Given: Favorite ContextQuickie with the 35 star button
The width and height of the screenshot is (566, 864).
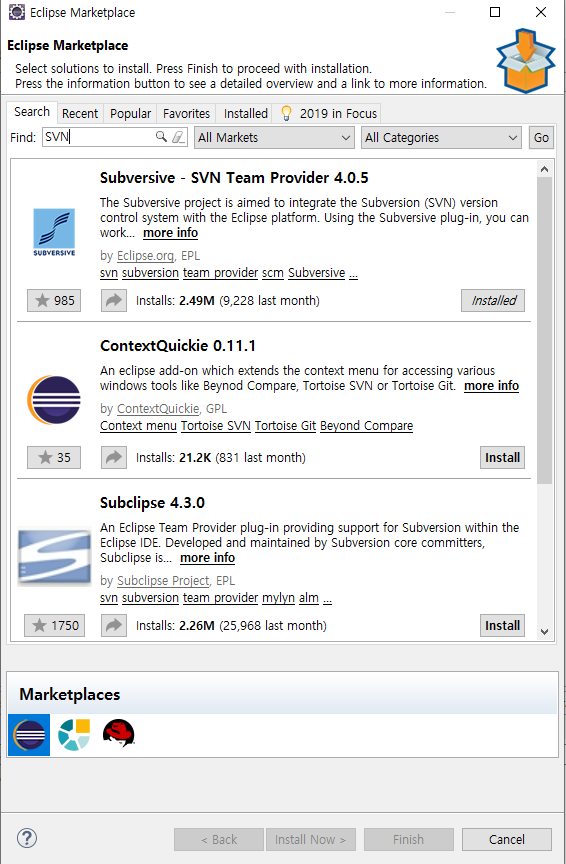Looking at the screenshot, I should click(54, 457).
